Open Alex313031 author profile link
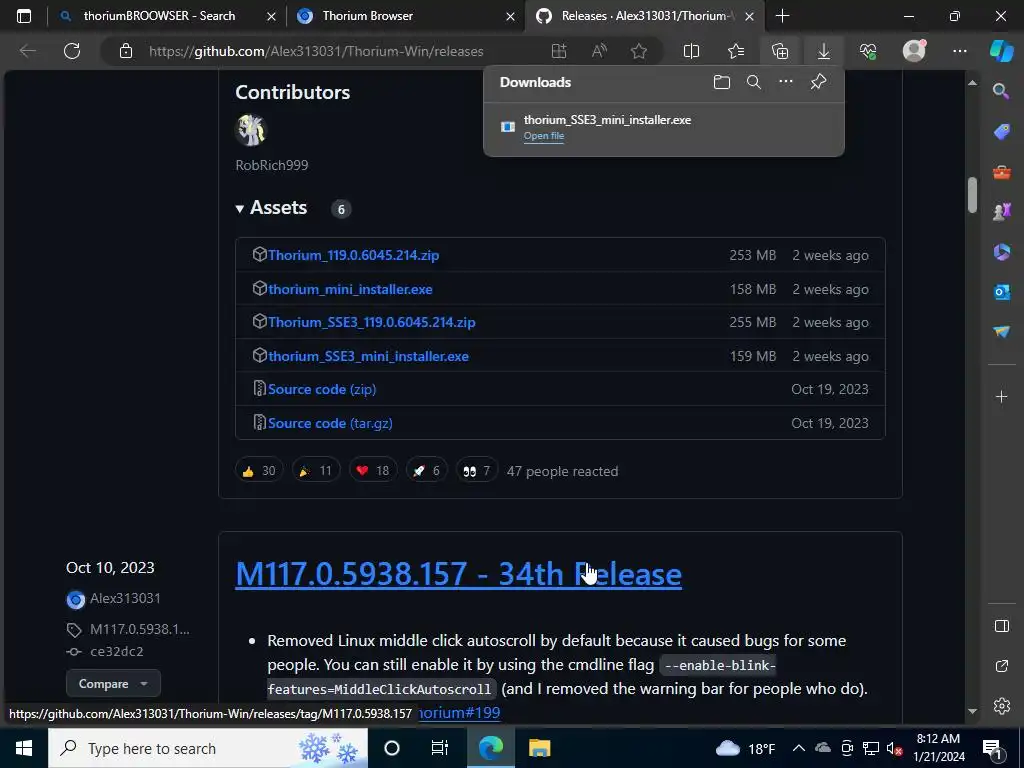 coord(125,598)
